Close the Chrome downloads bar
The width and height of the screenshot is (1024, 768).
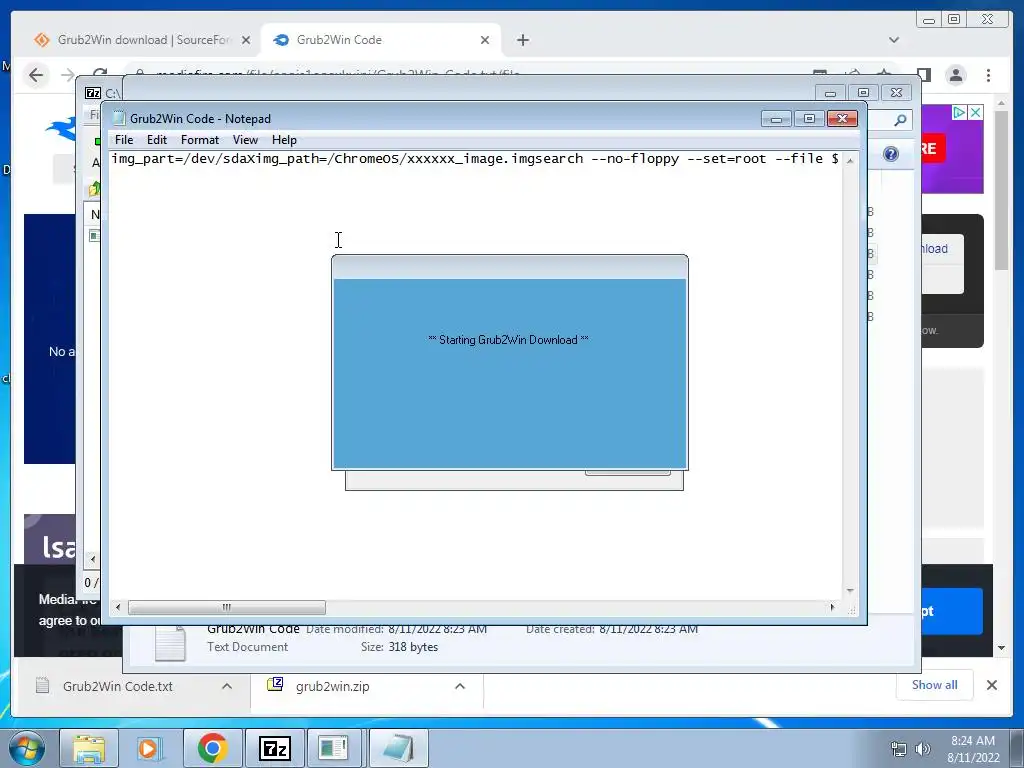coord(991,685)
